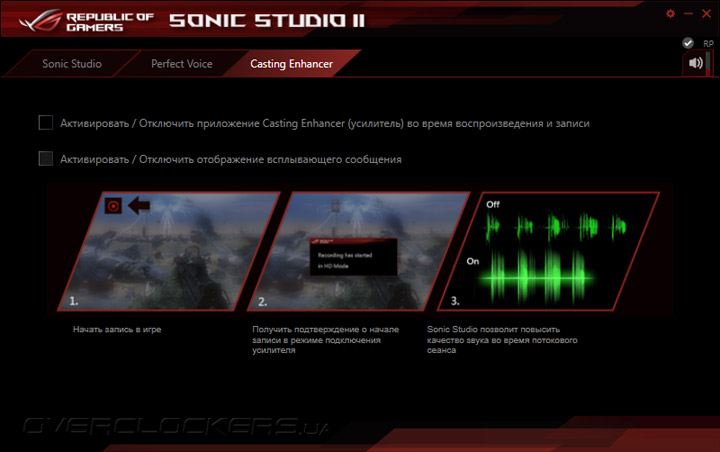Screen dimensions: 720x452
Task: Select the Casting Enhancer tab
Action: pyautogui.click(x=292, y=64)
